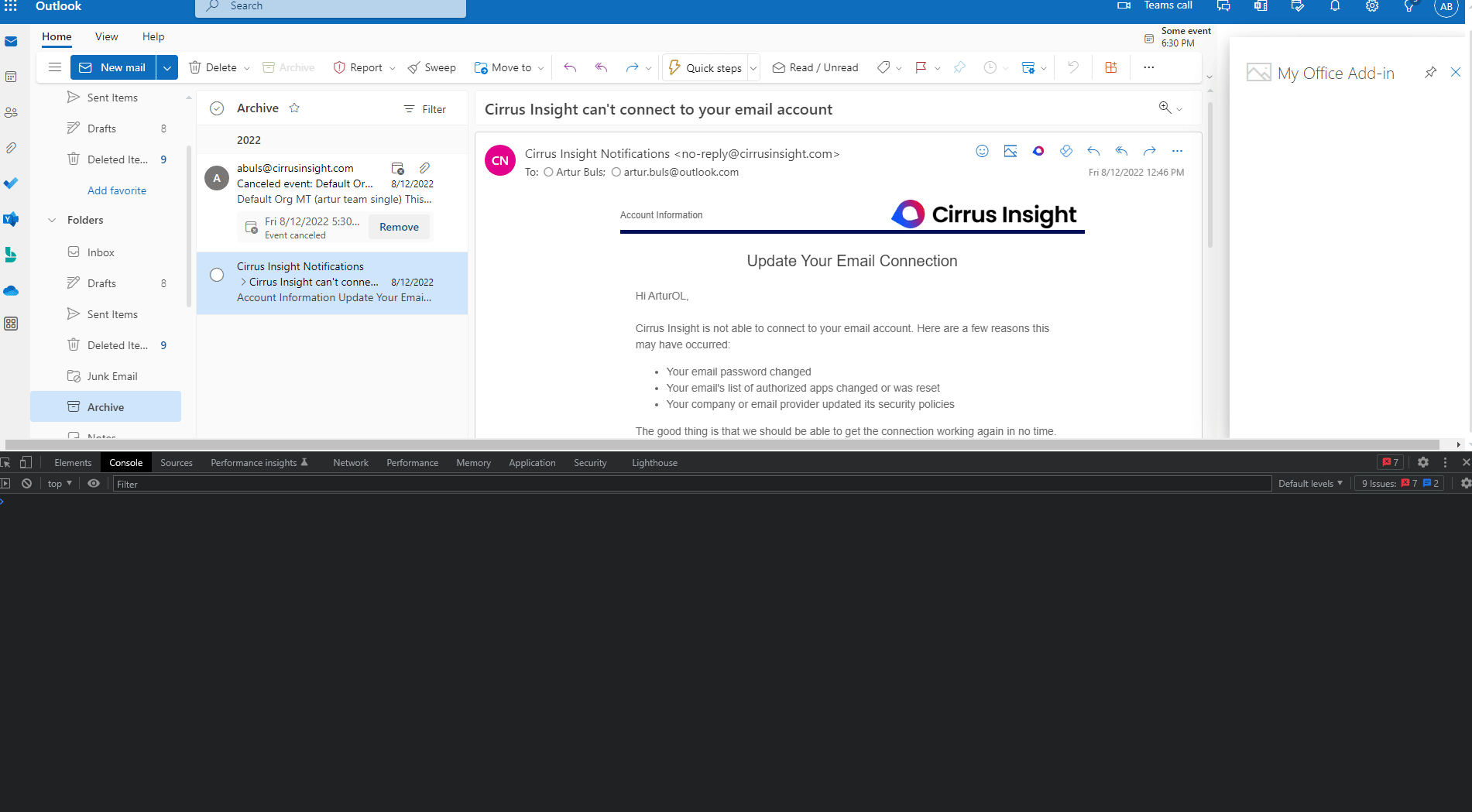Open the DevTools Elements tab

(x=73, y=462)
